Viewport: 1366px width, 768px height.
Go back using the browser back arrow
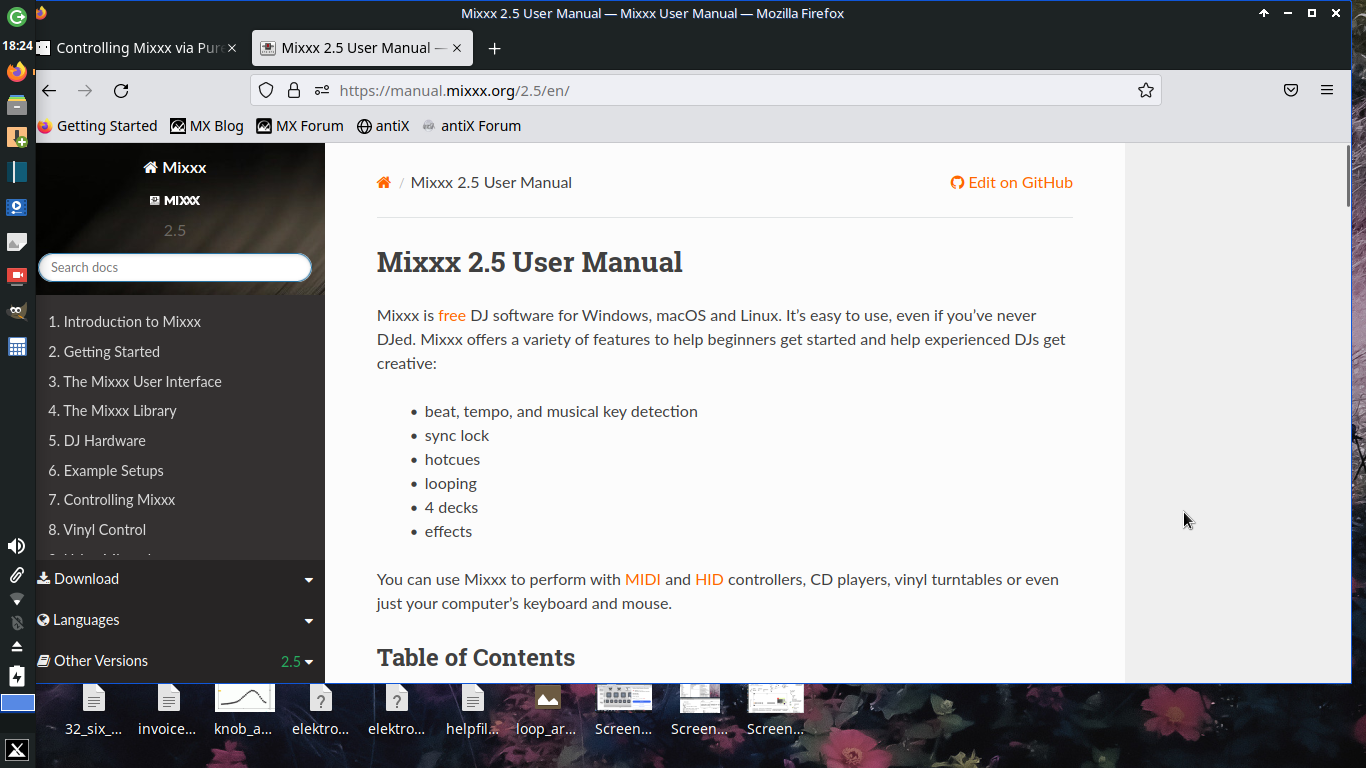coord(48,90)
